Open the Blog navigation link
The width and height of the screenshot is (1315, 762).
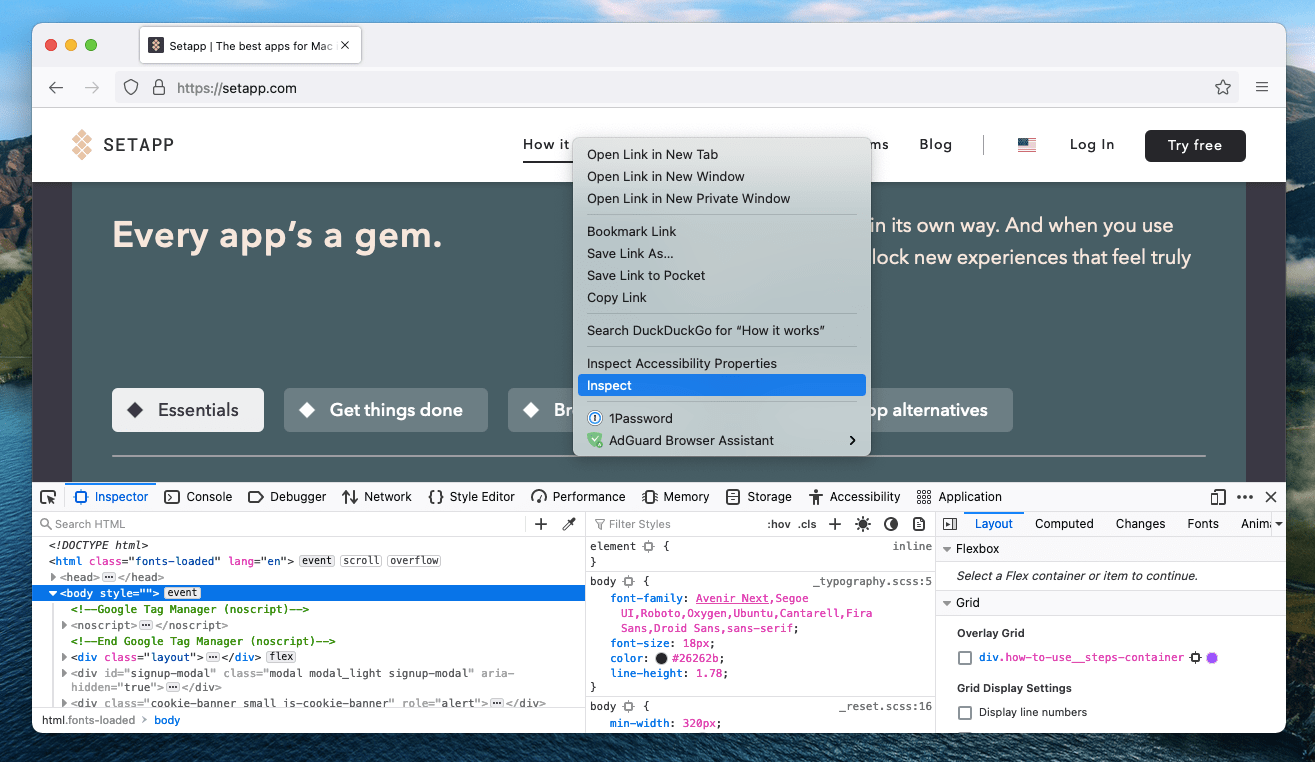[x=936, y=145]
